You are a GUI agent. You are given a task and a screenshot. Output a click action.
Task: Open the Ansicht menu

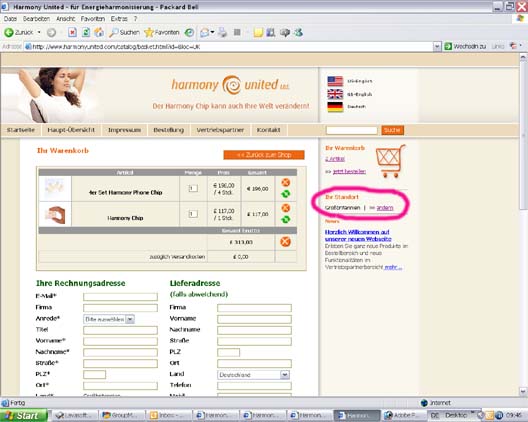(x=66, y=19)
